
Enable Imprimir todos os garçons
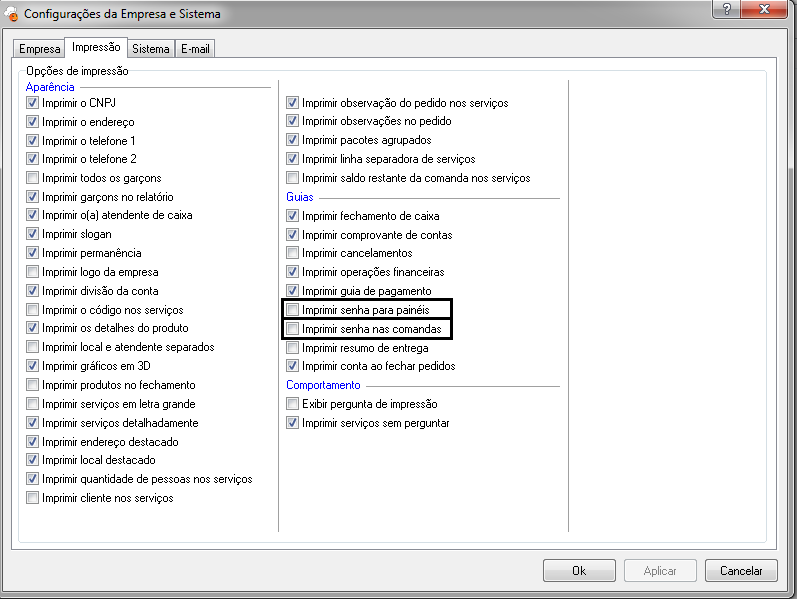coord(33,178)
